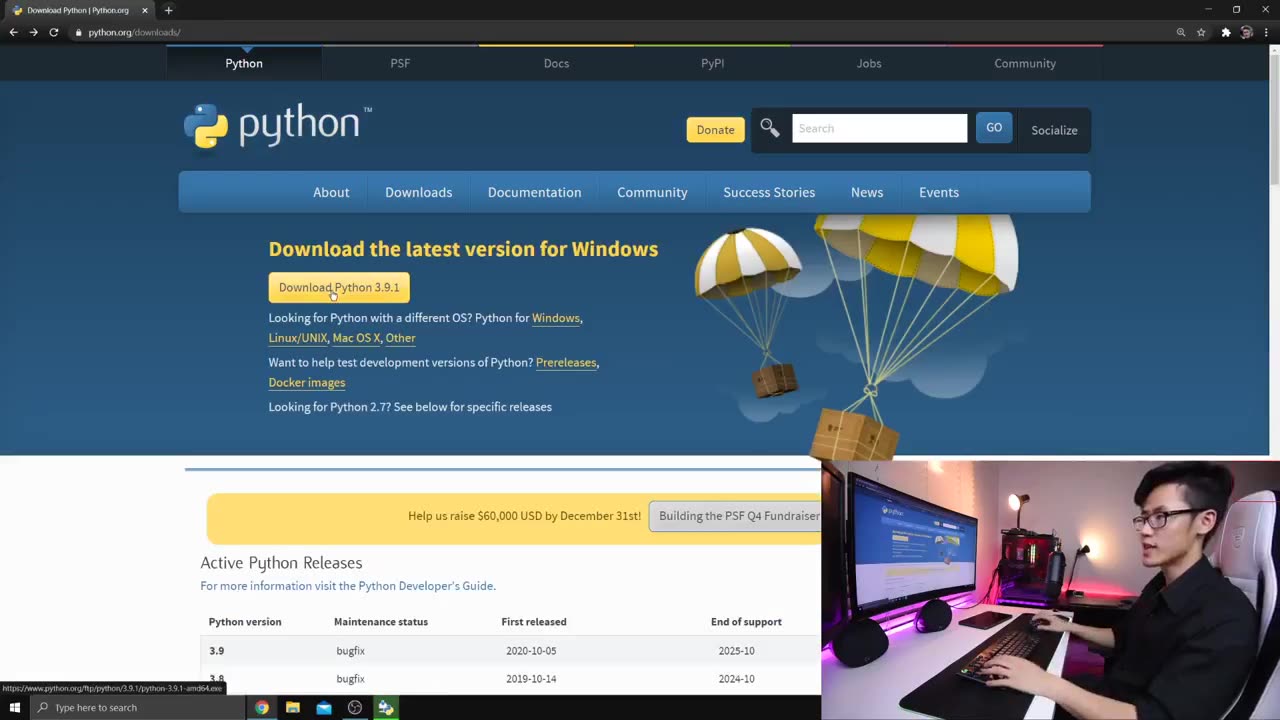Open the Events menu
The height and width of the screenshot is (720, 1280).
[x=939, y=192]
